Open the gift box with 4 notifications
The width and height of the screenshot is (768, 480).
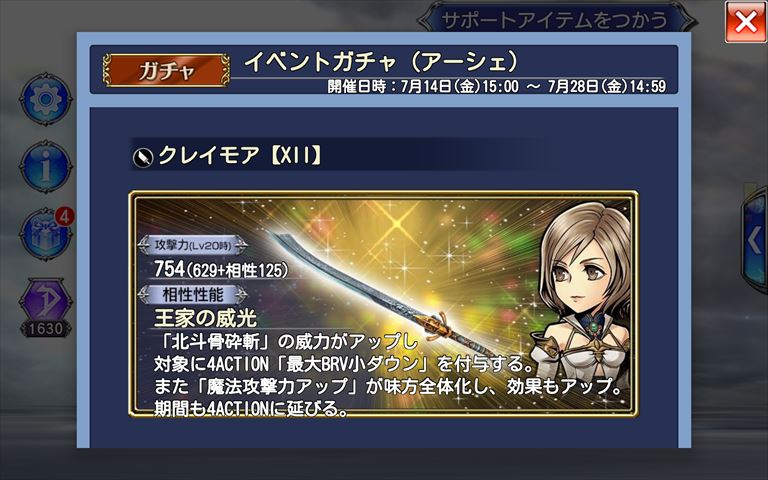coord(47,234)
